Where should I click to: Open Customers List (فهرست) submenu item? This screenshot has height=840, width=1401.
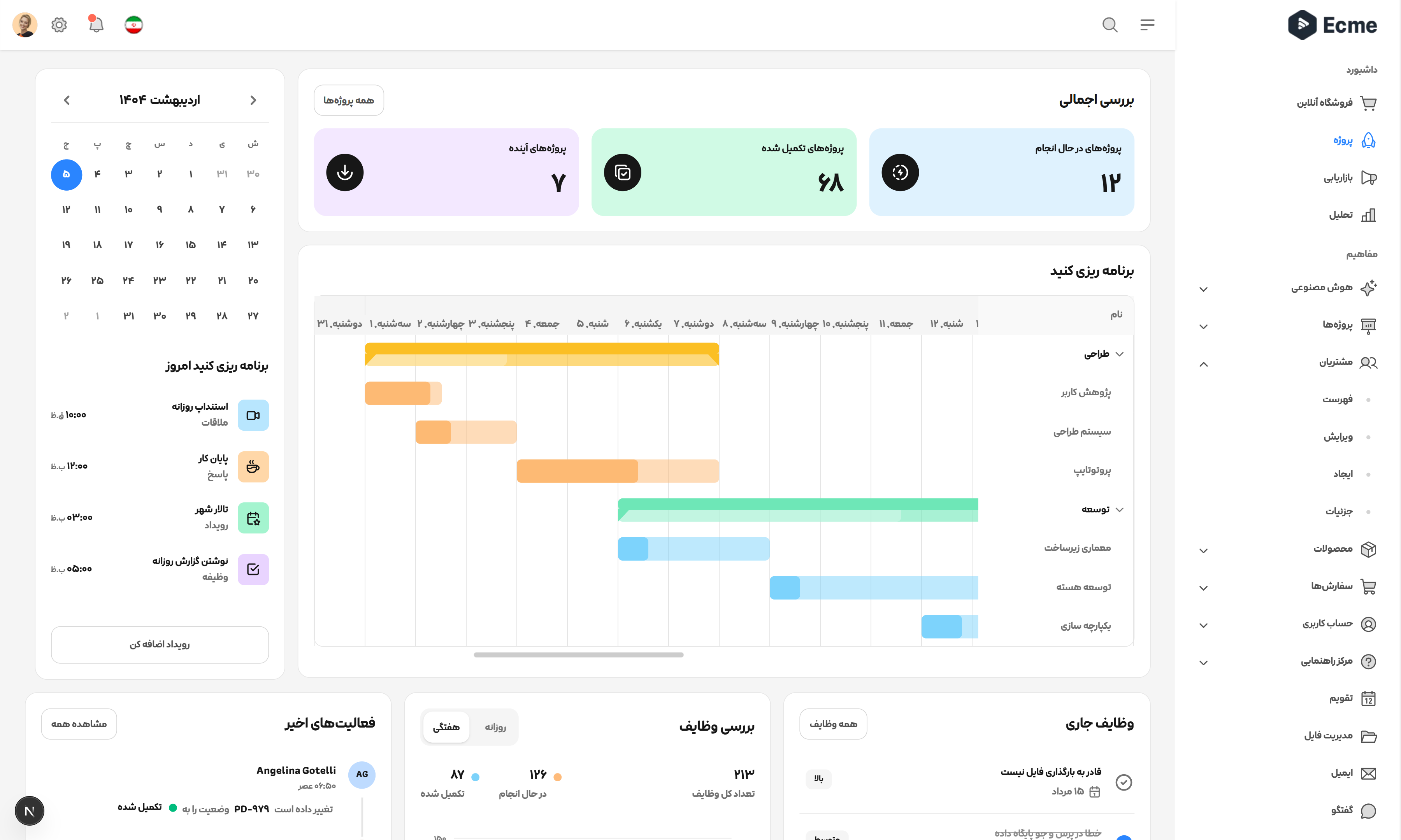(x=1337, y=400)
